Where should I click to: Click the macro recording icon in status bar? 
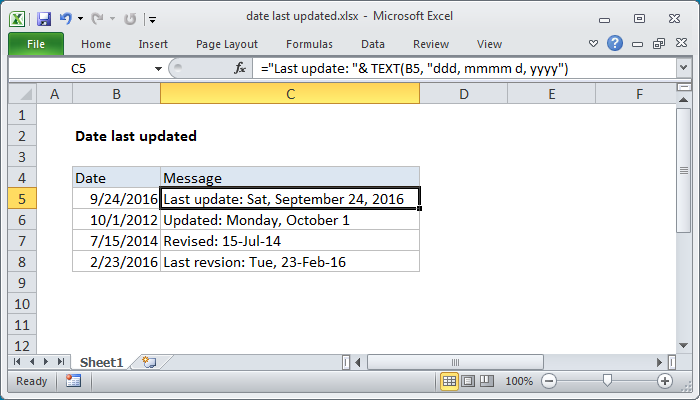point(73,381)
